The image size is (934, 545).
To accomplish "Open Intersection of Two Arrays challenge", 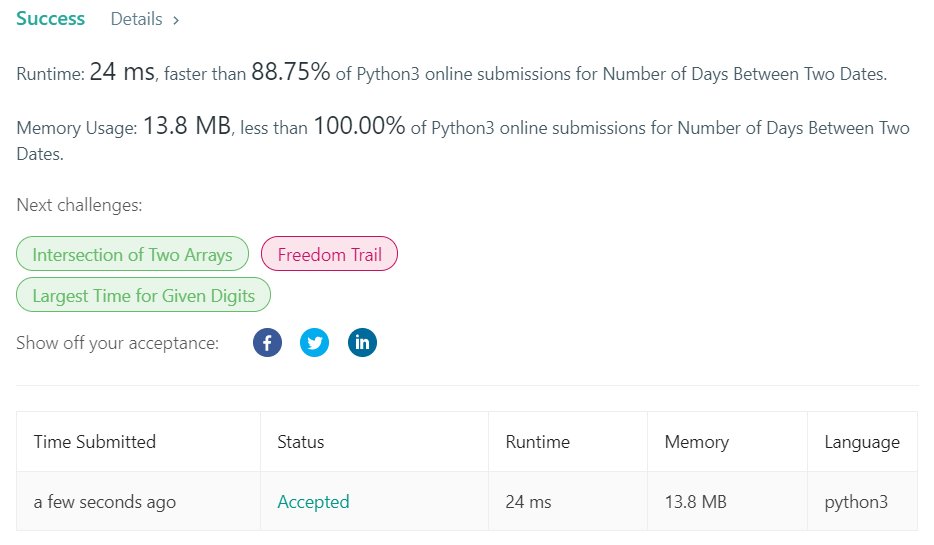I will click(x=132, y=255).
